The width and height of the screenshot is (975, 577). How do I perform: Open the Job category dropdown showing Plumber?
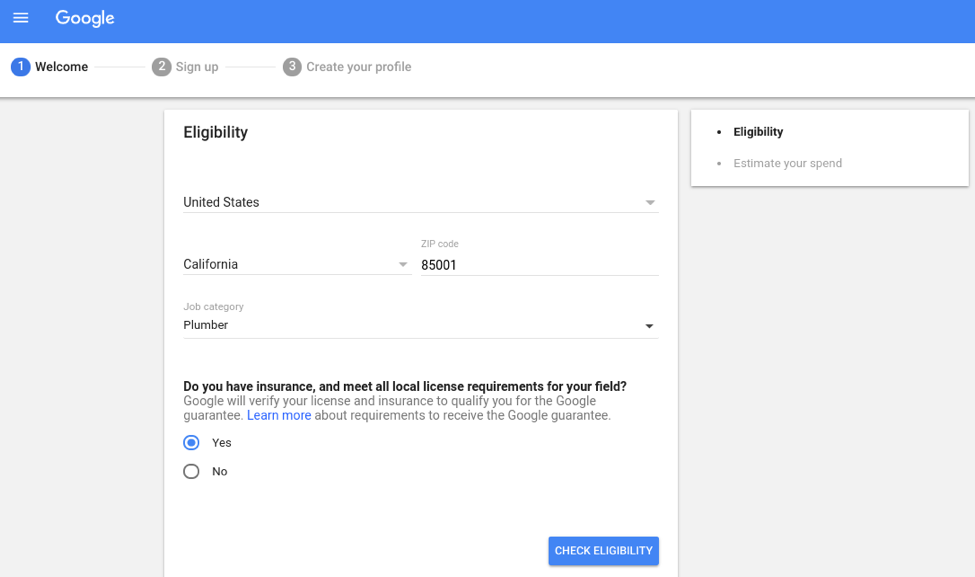tap(649, 325)
